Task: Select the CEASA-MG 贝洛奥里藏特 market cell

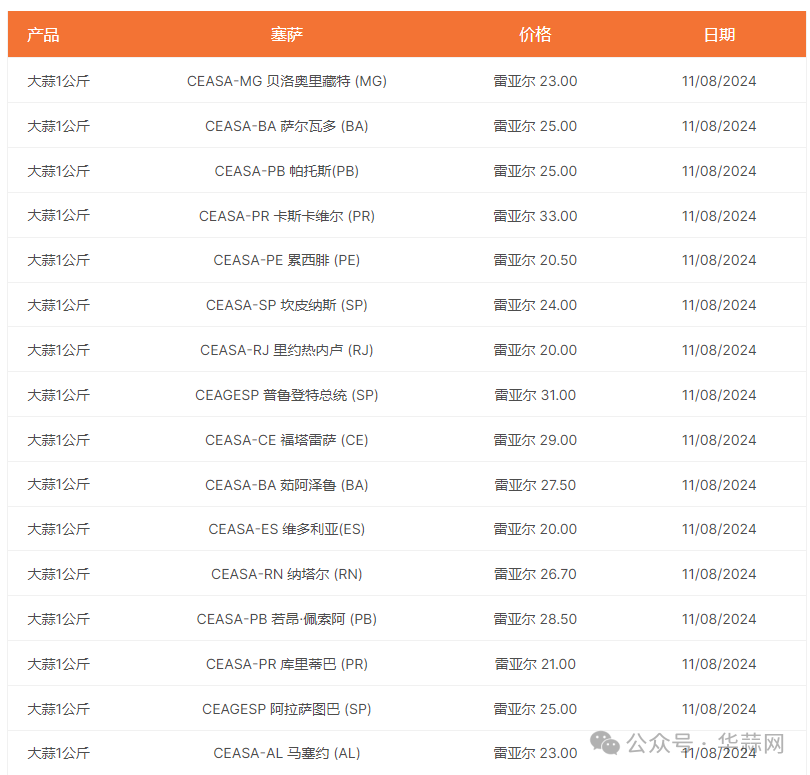Action: (x=286, y=81)
